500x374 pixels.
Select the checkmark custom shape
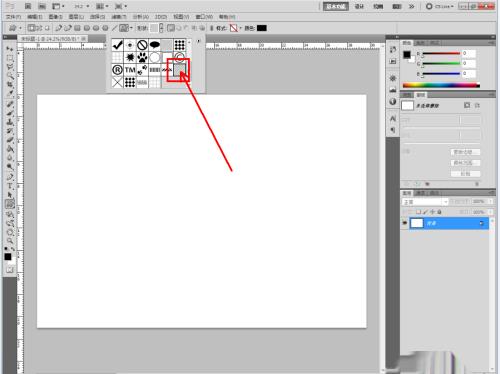point(117,45)
